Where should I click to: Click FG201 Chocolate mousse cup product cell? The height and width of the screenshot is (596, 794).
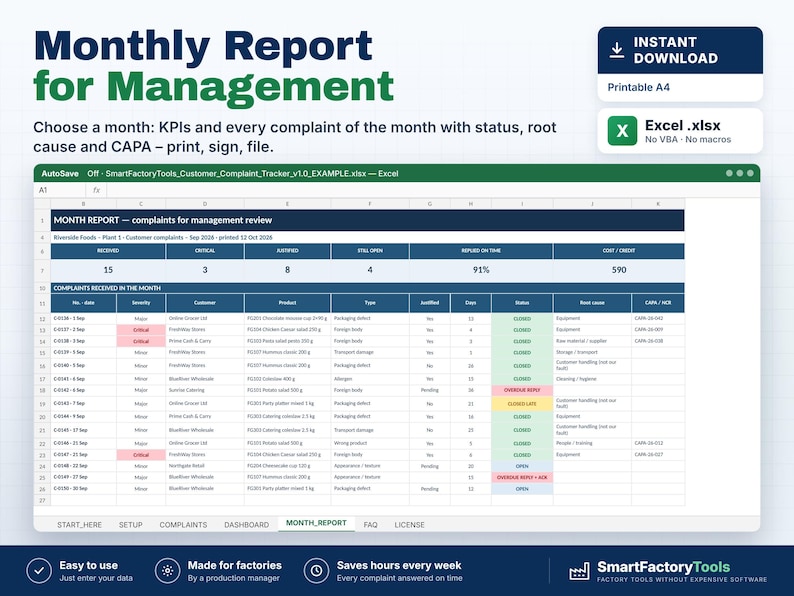[x=287, y=319]
